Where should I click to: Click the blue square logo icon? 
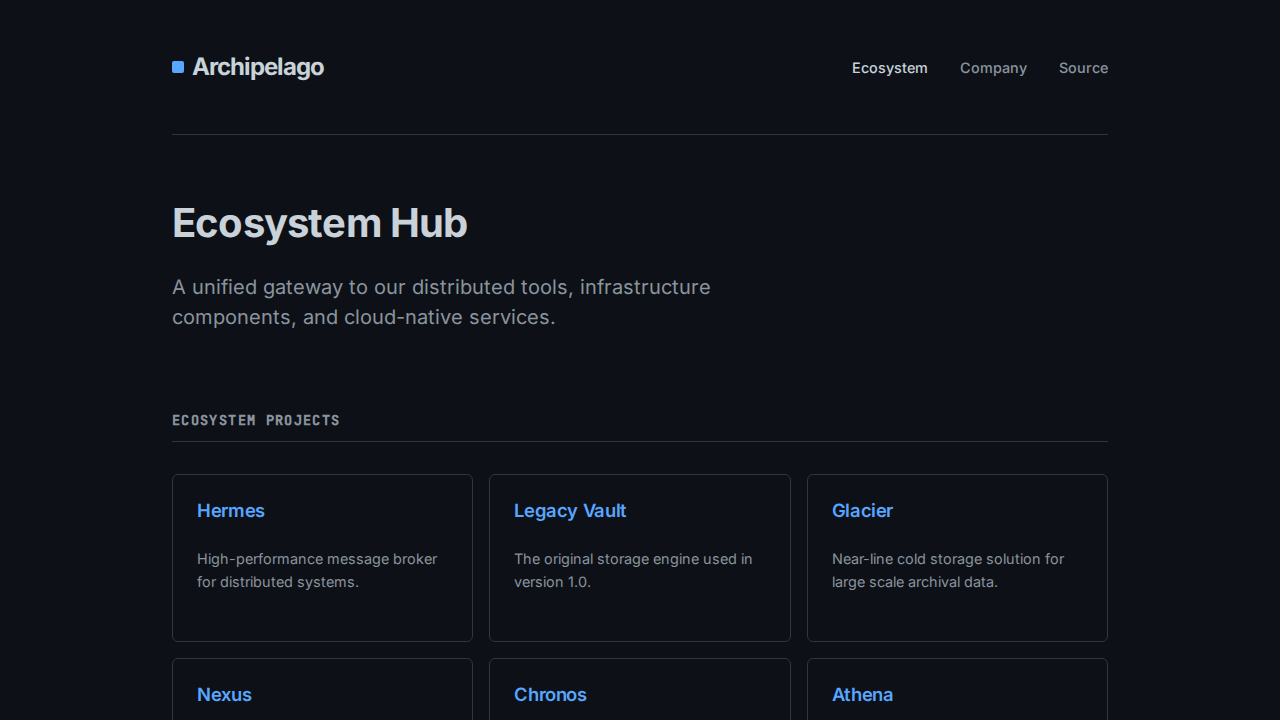178,67
